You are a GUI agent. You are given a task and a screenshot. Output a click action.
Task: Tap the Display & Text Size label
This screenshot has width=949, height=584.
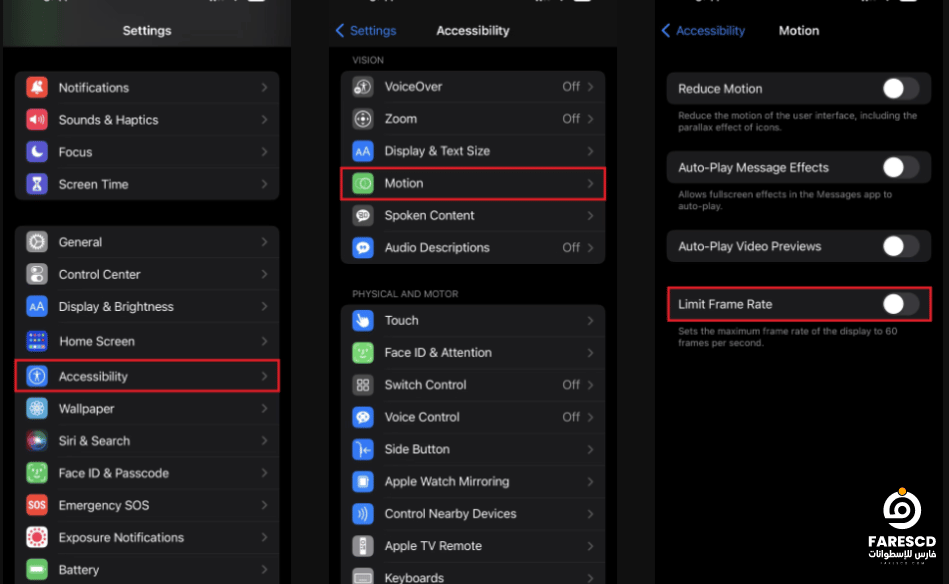[437, 151]
